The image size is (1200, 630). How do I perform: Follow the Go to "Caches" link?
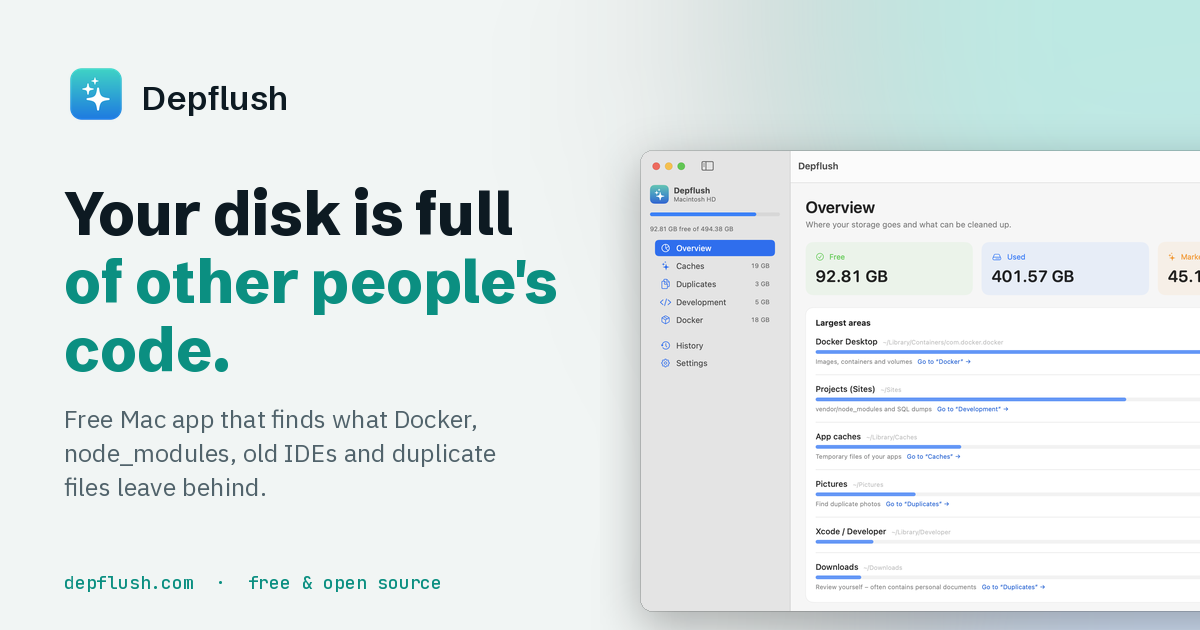click(x=933, y=456)
